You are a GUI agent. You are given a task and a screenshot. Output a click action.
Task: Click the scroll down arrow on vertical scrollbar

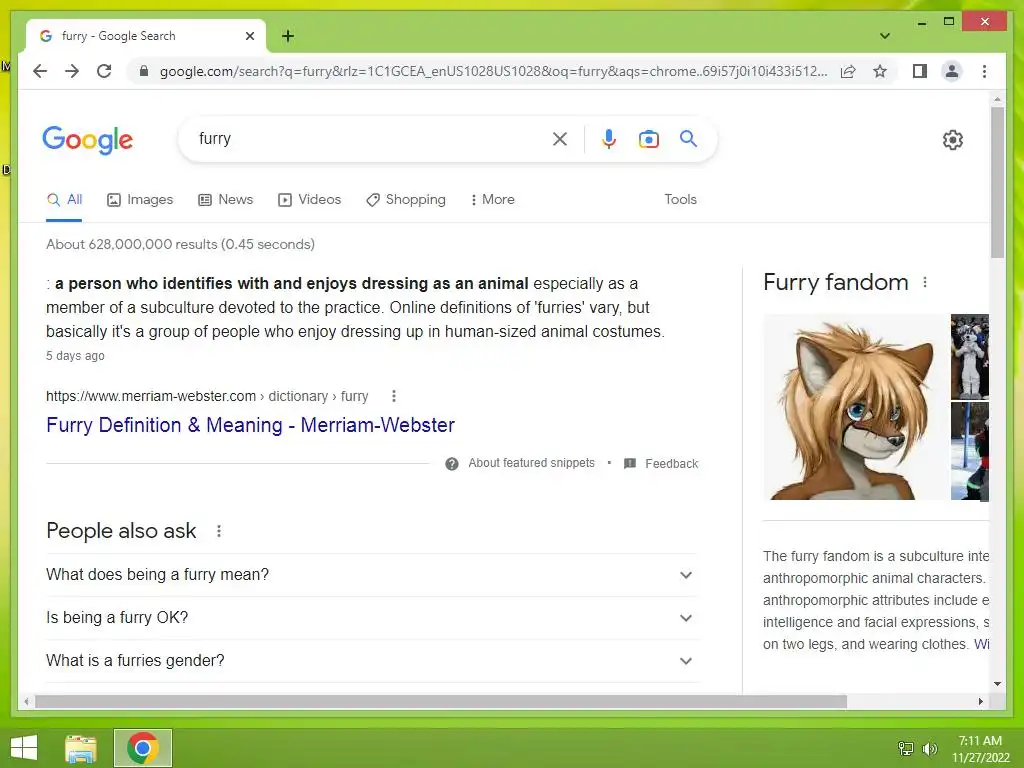pos(997,684)
